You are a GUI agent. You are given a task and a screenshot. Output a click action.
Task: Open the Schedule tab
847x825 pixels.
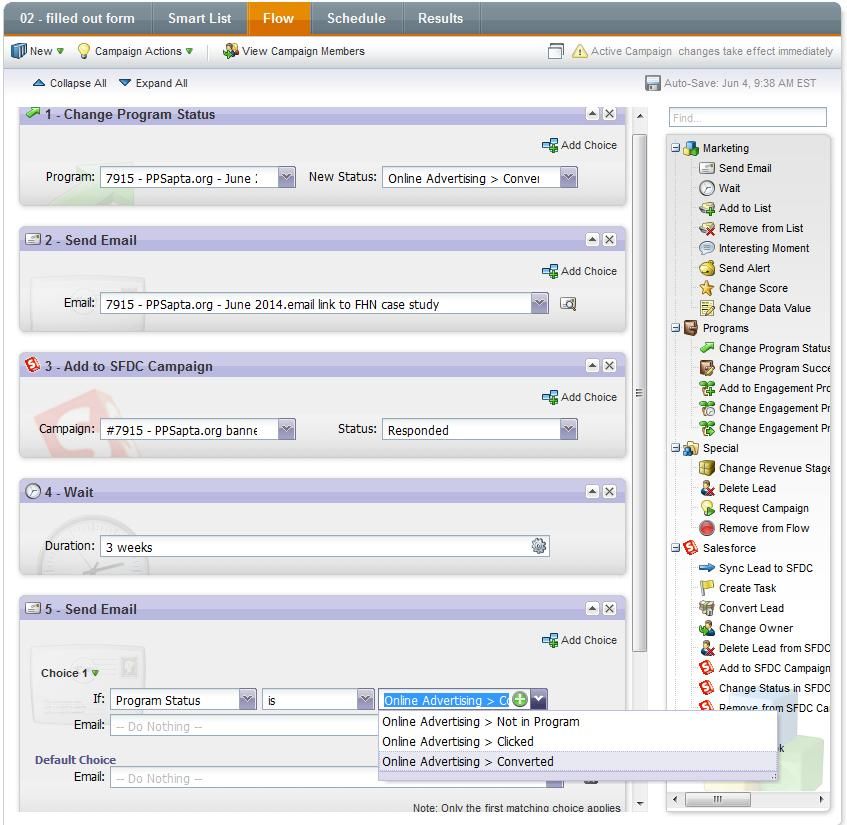355,18
